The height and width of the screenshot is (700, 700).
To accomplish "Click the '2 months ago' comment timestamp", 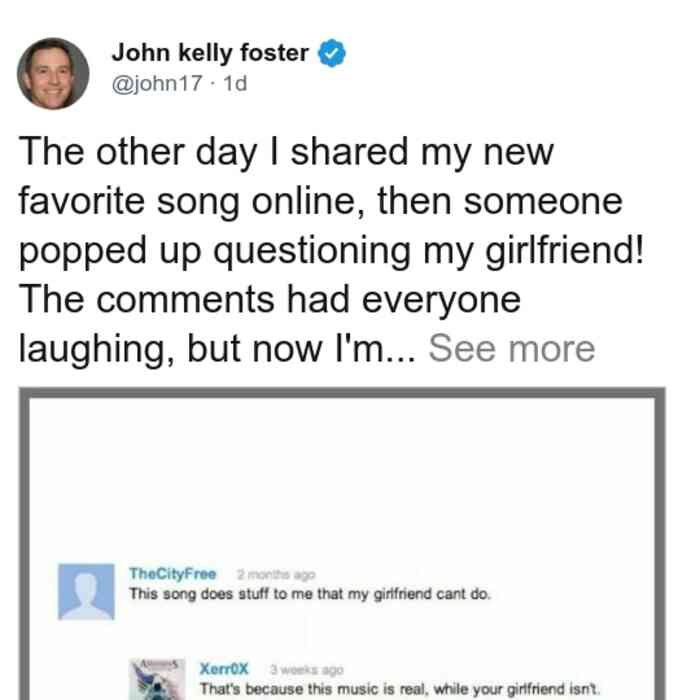I will coord(276,575).
